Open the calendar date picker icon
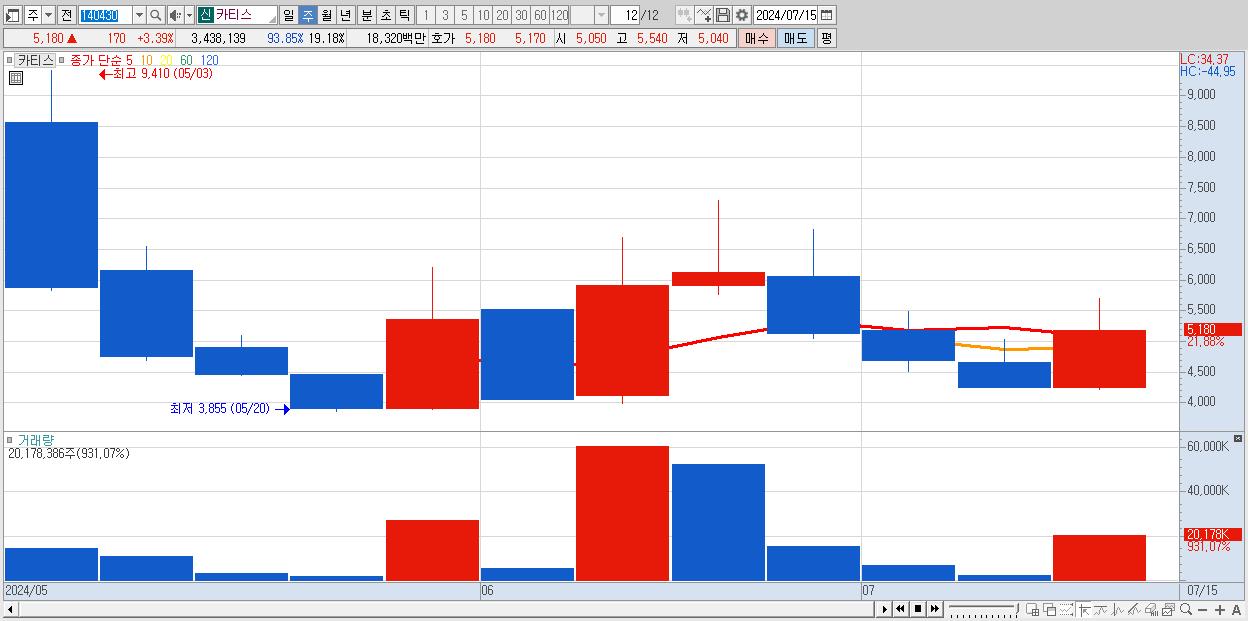The image size is (1248, 621). pyautogui.click(x=827, y=15)
